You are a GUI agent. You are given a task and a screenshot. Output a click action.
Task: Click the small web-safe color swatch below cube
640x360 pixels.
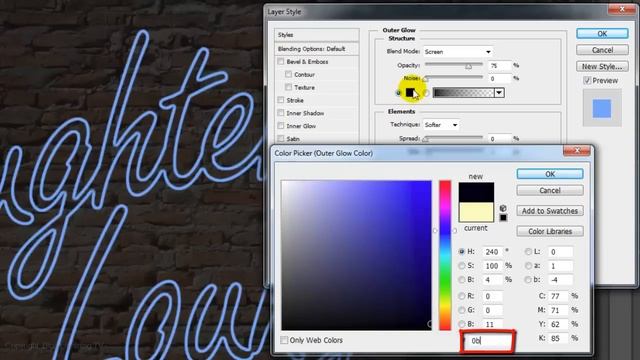pos(503,218)
